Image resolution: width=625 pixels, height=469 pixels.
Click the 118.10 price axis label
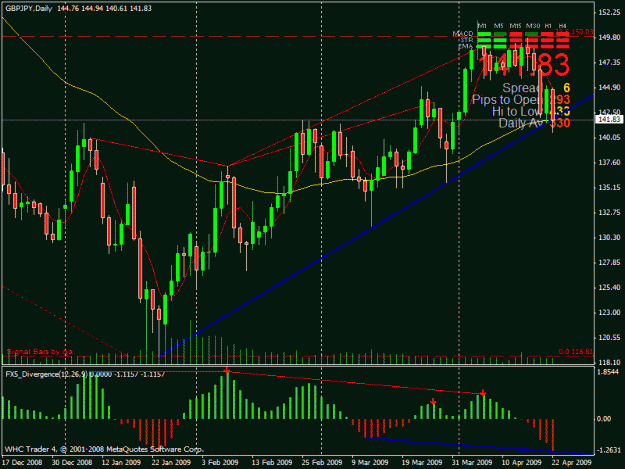tap(609, 362)
